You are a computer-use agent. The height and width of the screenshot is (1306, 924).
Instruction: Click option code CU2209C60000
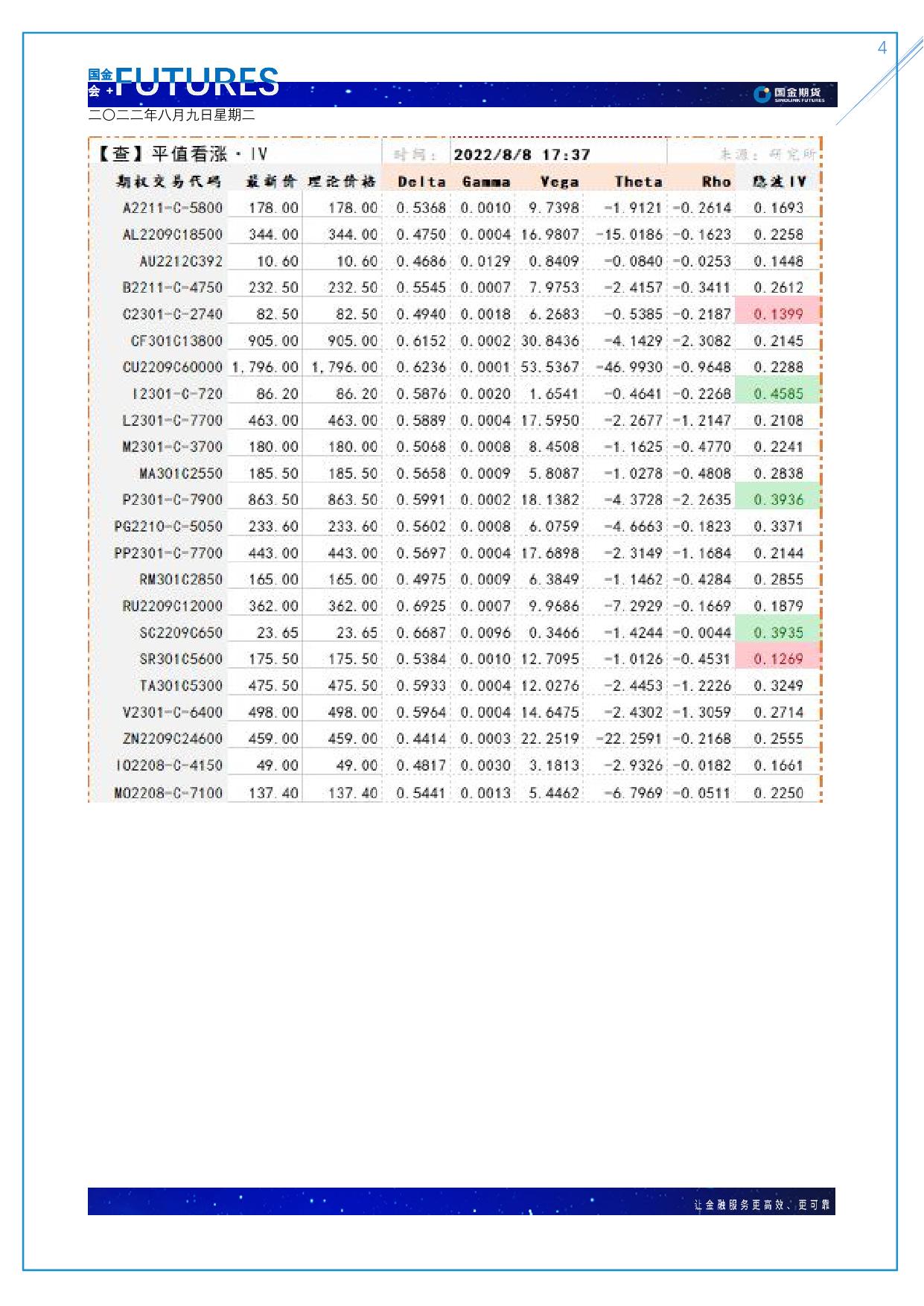click(173, 367)
